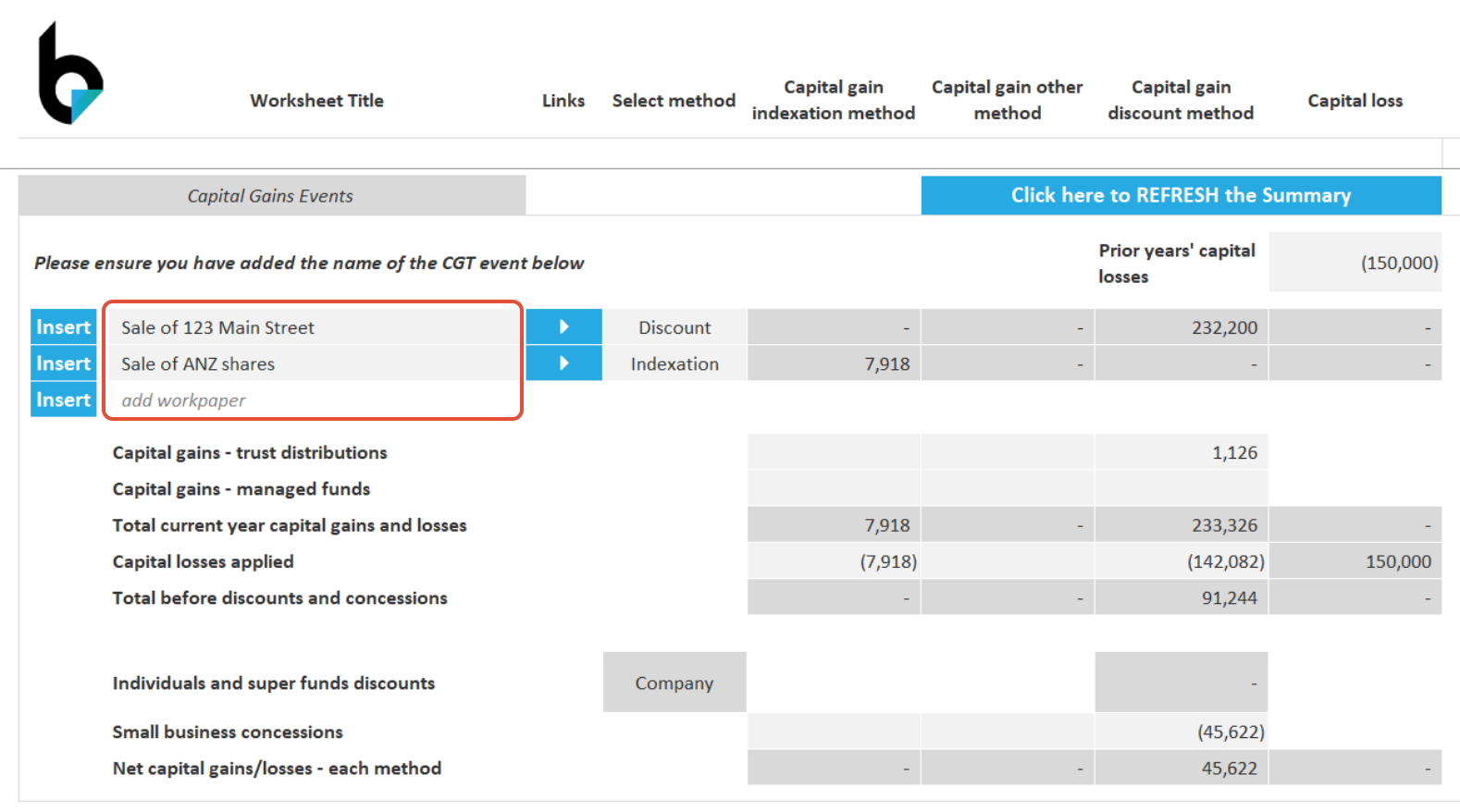Select 'Total before discounts and concessions' label
1460x812 pixels.
click(279, 597)
